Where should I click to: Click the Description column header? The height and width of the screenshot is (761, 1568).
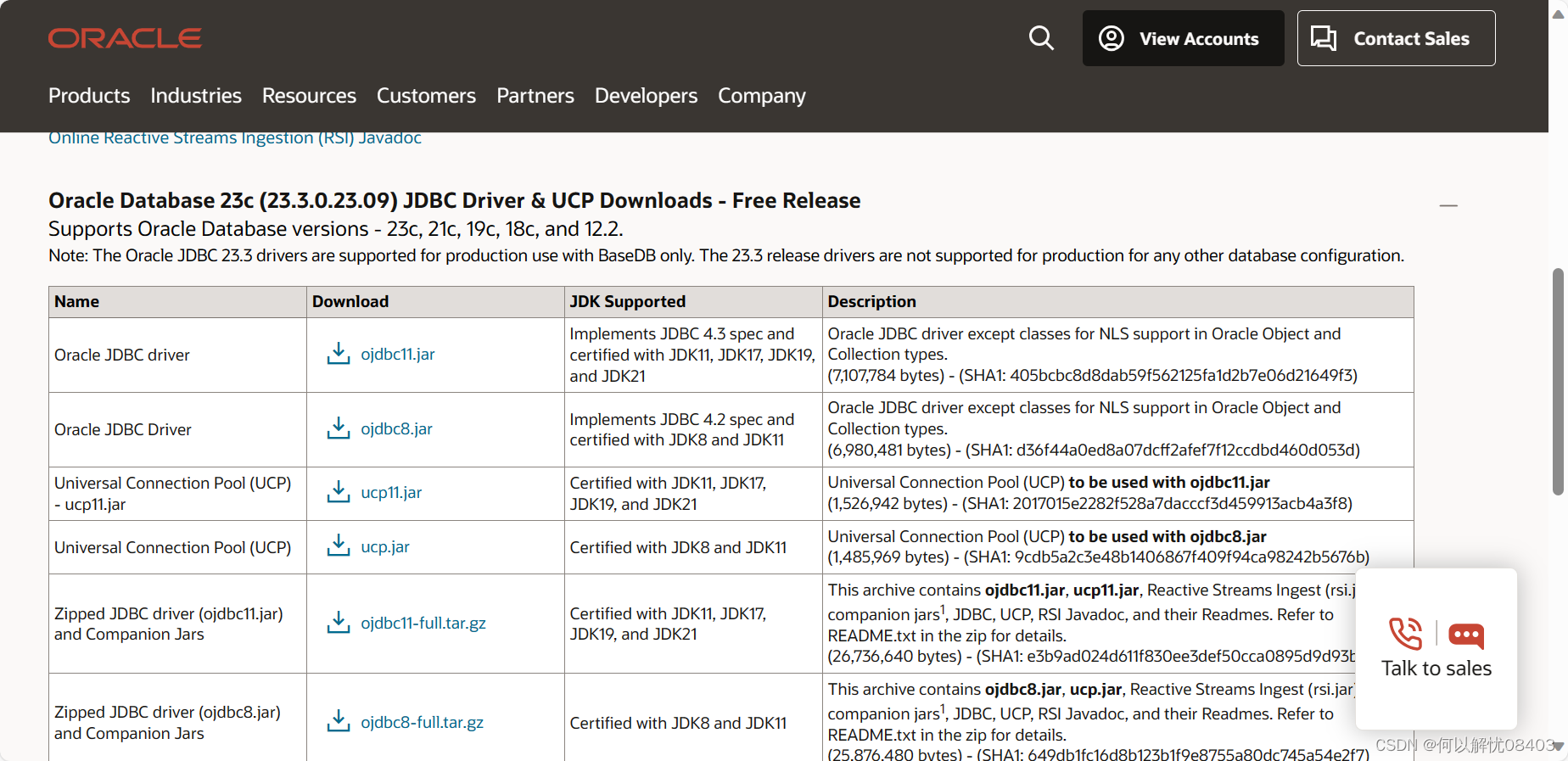tap(1118, 302)
